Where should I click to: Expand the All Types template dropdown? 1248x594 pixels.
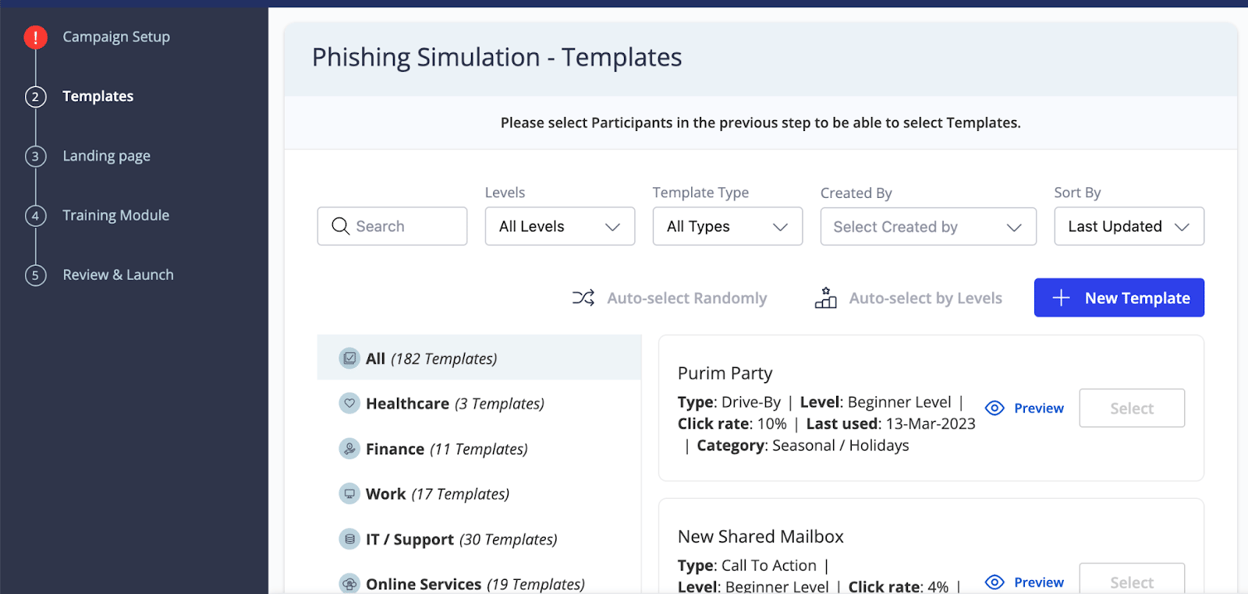[x=727, y=227]
